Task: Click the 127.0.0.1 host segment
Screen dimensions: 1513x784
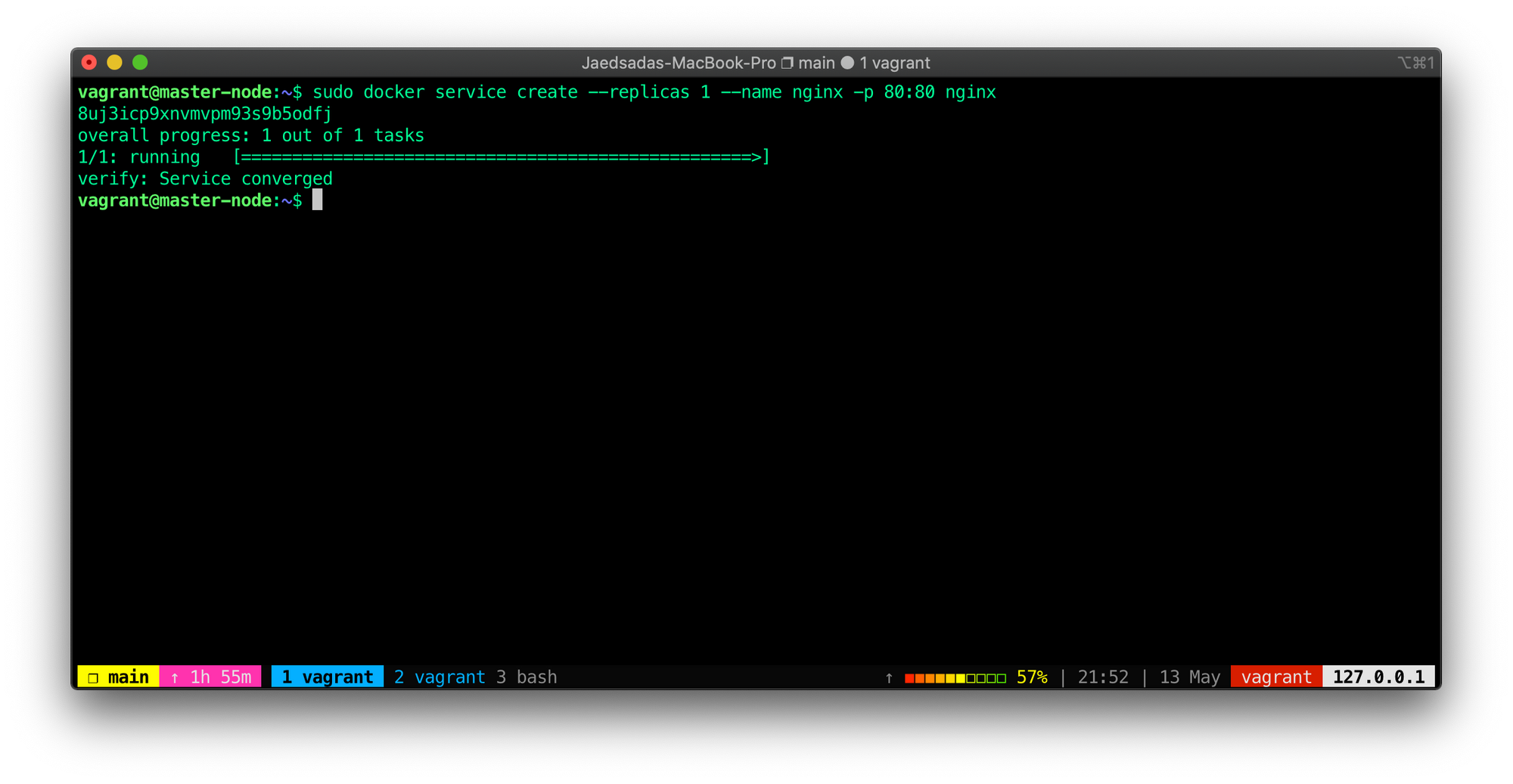Action: pos(1378,677)
